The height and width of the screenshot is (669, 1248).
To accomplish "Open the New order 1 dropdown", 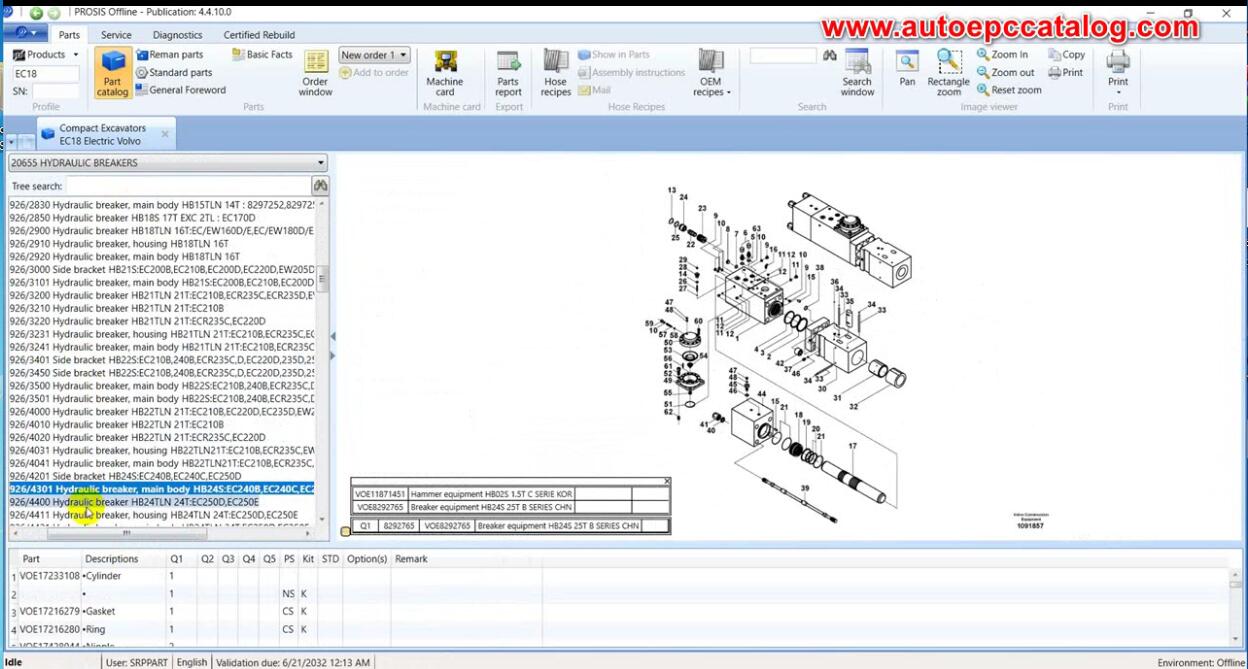I will (373, 55).
